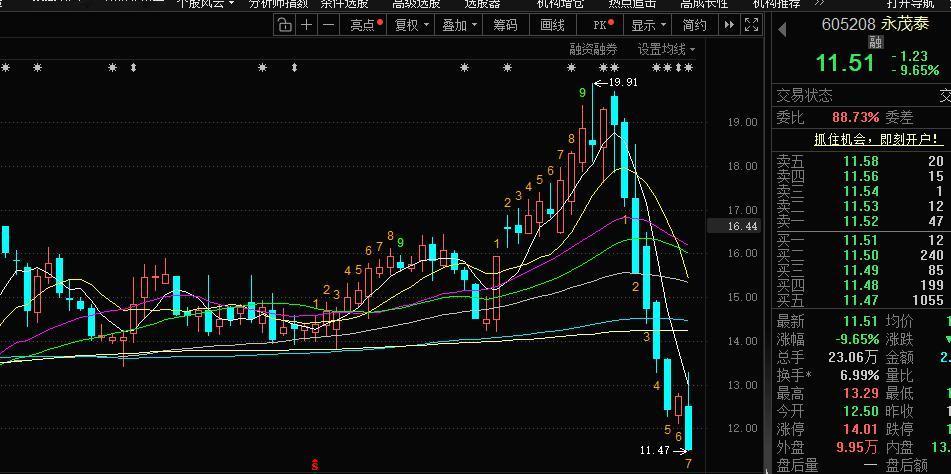
Task: Zoom in the chart with plus icon
Action: [x=307, y=25]
